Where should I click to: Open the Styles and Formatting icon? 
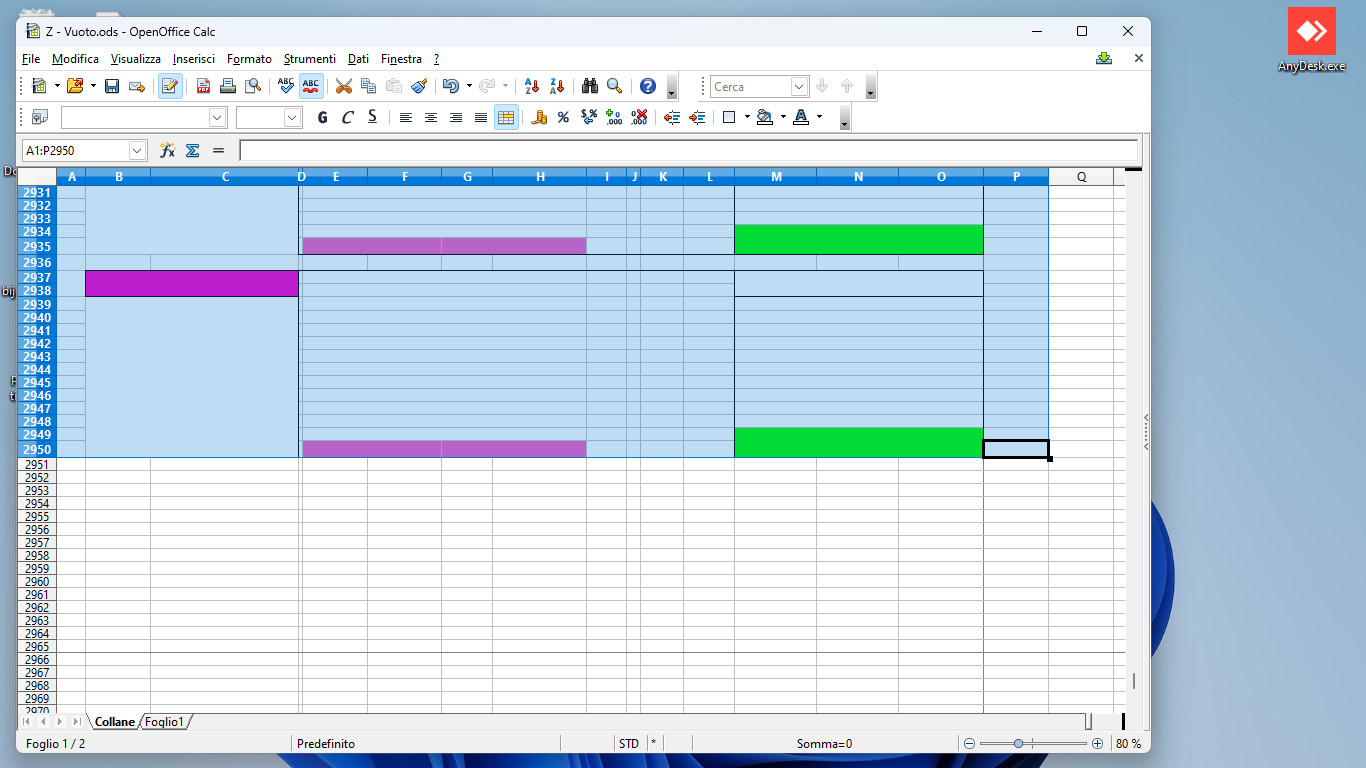(40, 117)
